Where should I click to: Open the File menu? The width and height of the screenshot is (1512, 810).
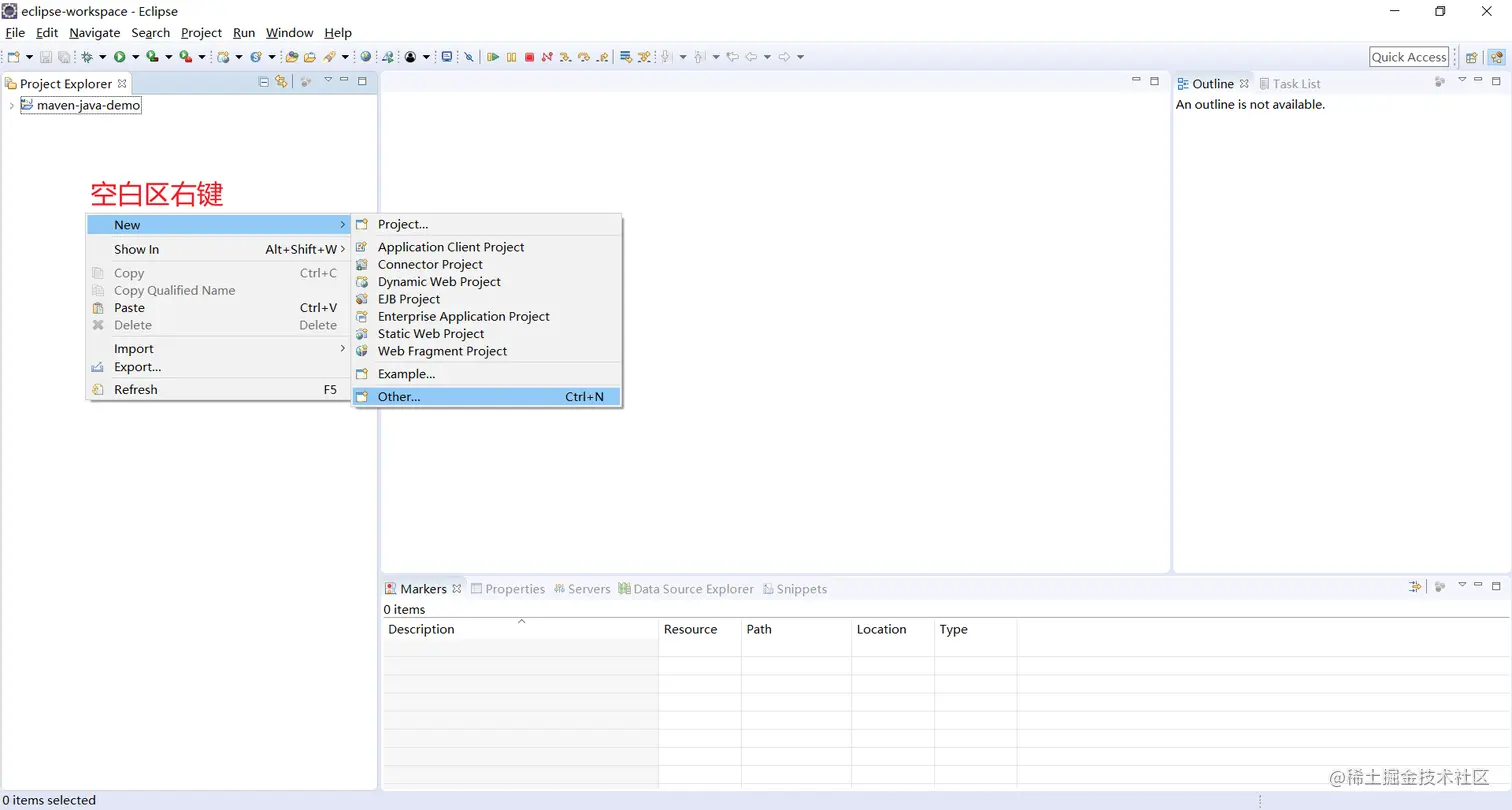pos(15,33)
